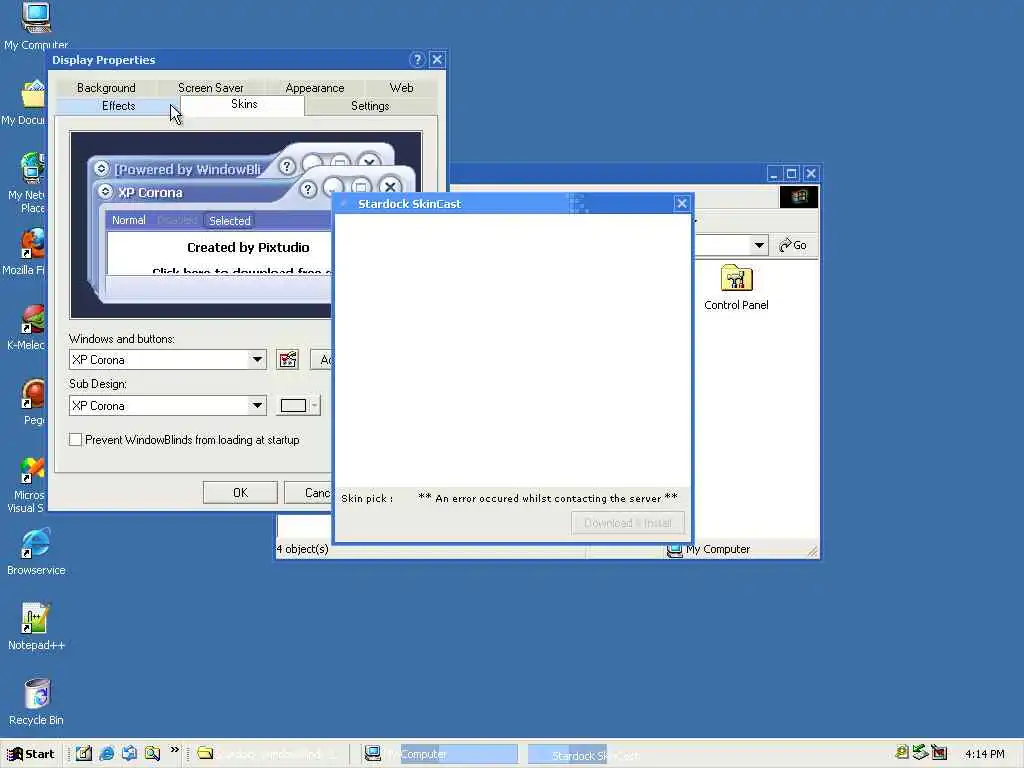Open the Sub Design dropdown

pos(257,406)
